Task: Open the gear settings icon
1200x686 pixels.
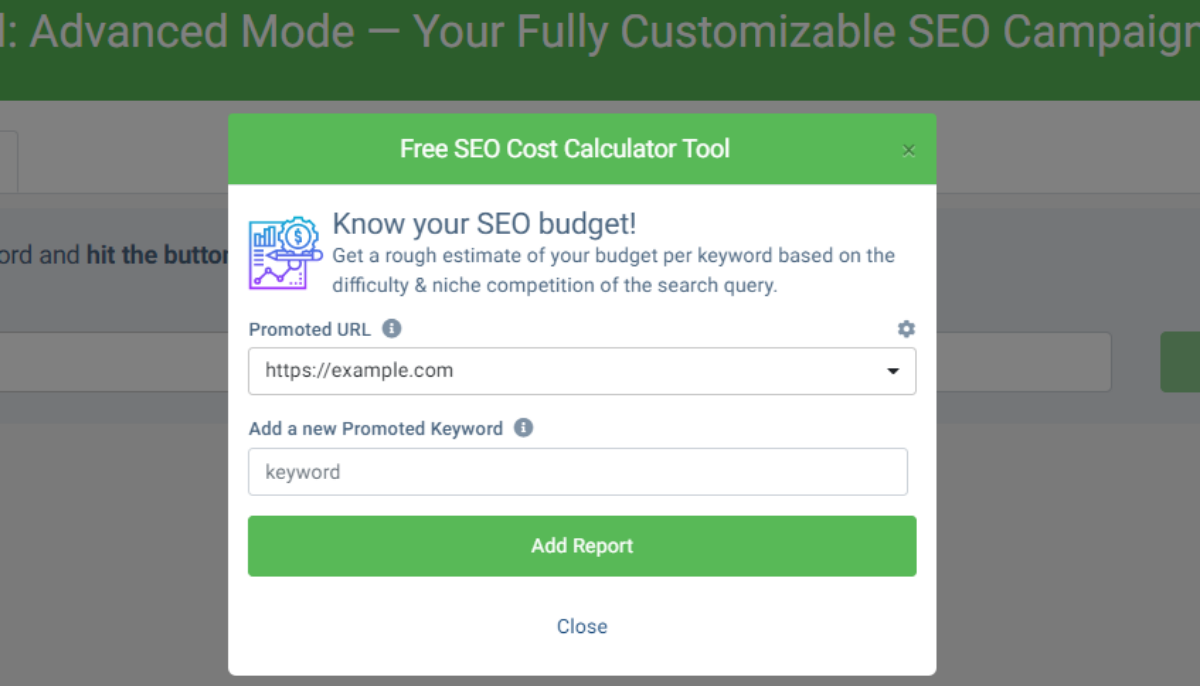Action: (906, 329)
